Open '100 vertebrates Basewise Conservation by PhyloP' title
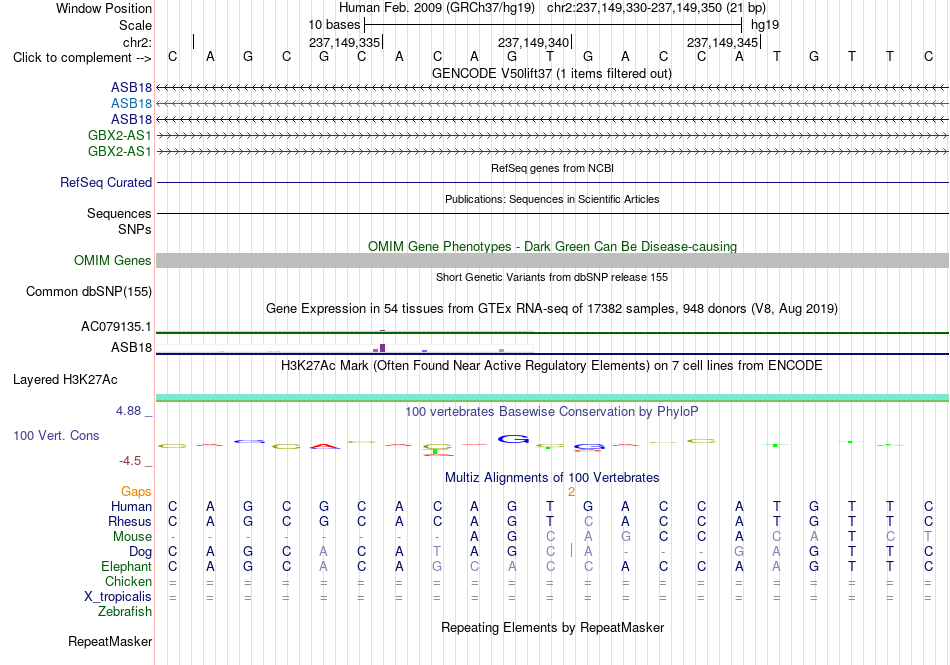The width and height of the screenshot is (950, 665). tap(551, 412)
